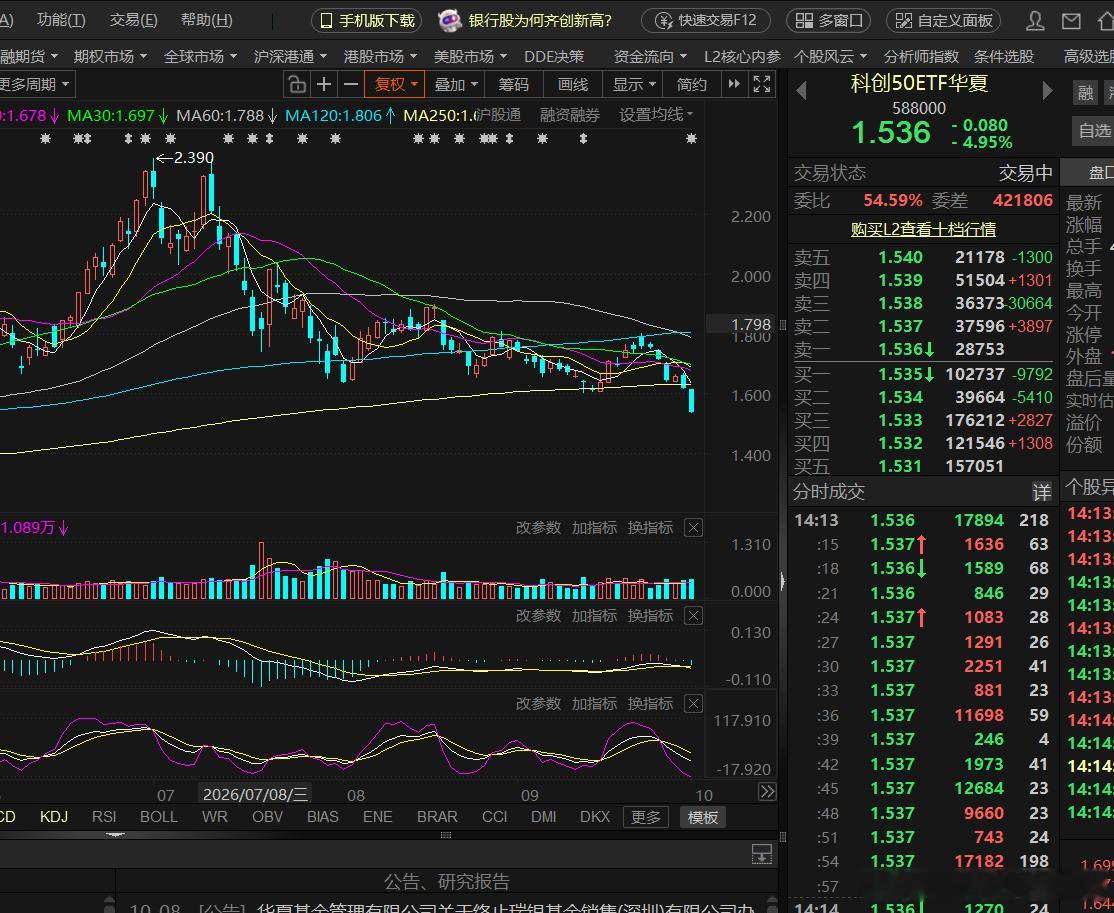The width and height of the screenshot is (1114, 913).
Task: Click 银行股为何齐创新高 news link
Action: [x=539, y=21]
